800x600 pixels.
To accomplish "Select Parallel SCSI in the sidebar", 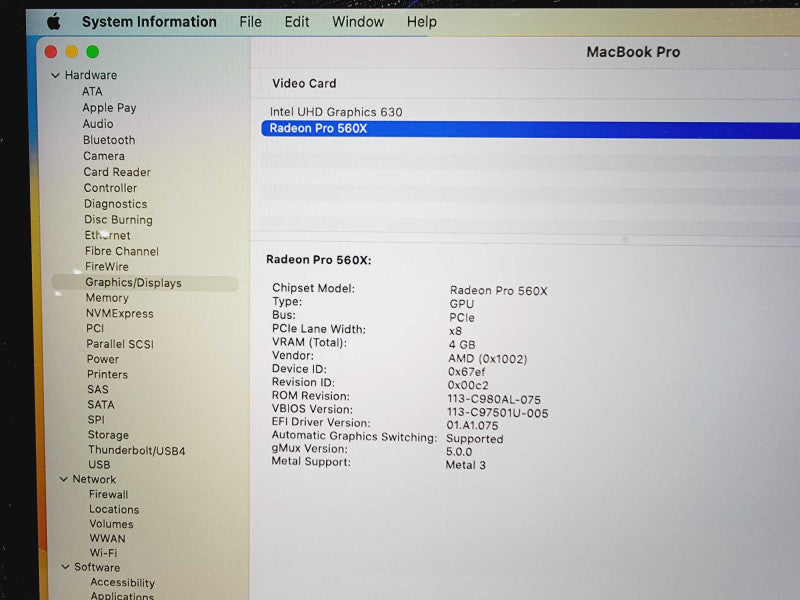I will coord(120,344).
